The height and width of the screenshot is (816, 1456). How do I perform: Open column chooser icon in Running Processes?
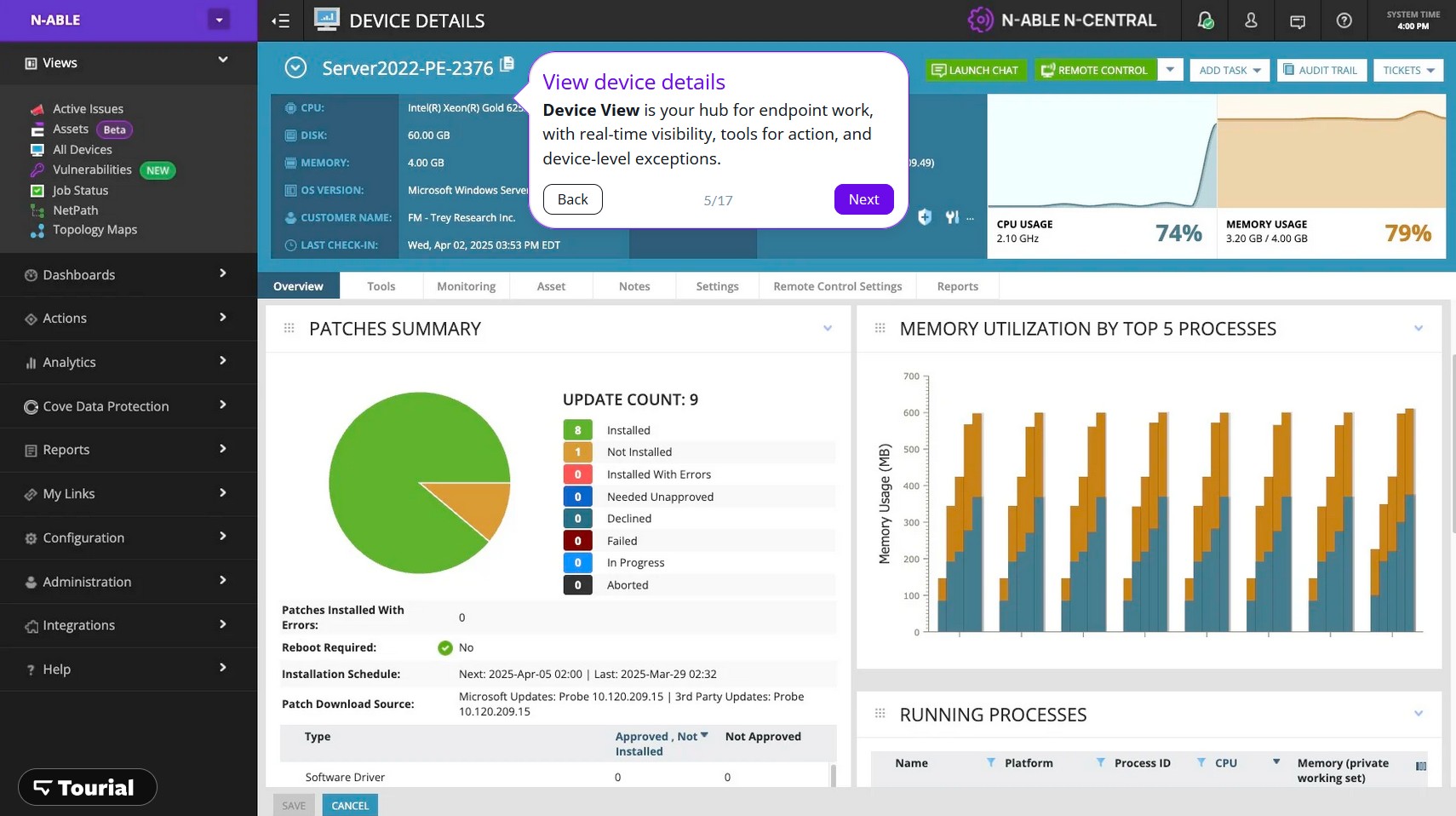pos(1420,767)
